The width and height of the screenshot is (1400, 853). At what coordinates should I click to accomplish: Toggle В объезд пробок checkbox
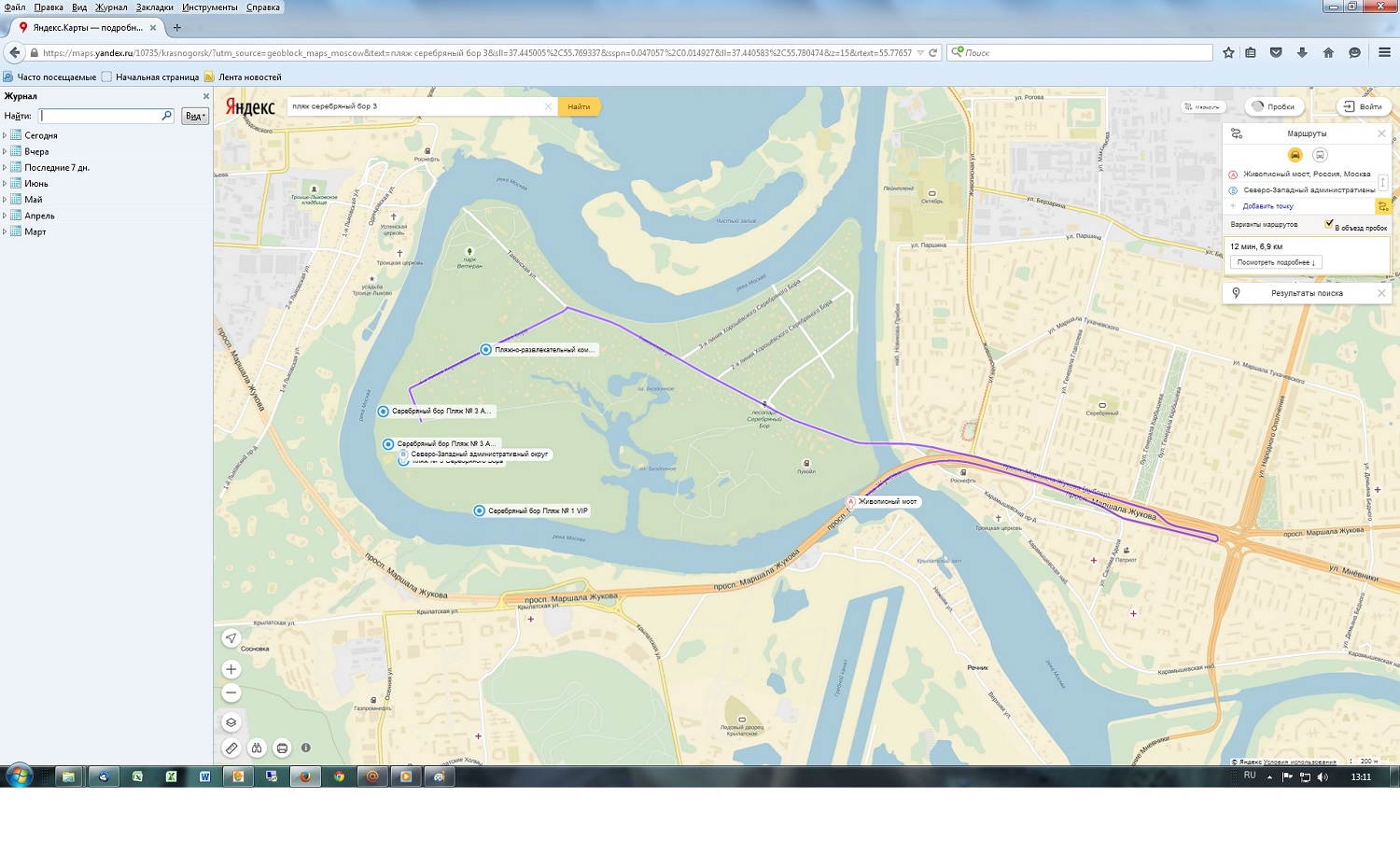(1329, 224)
